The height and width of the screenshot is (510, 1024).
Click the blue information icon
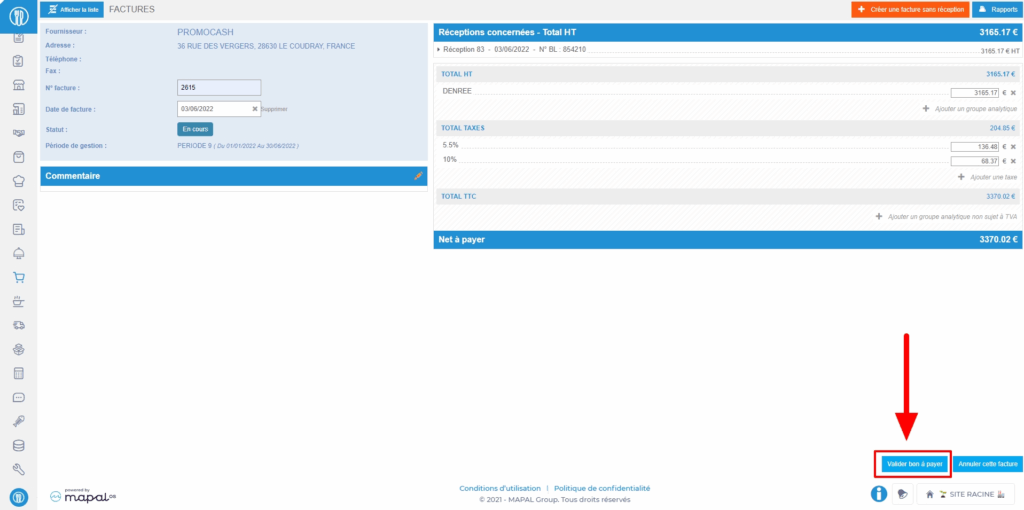(879, 493)
